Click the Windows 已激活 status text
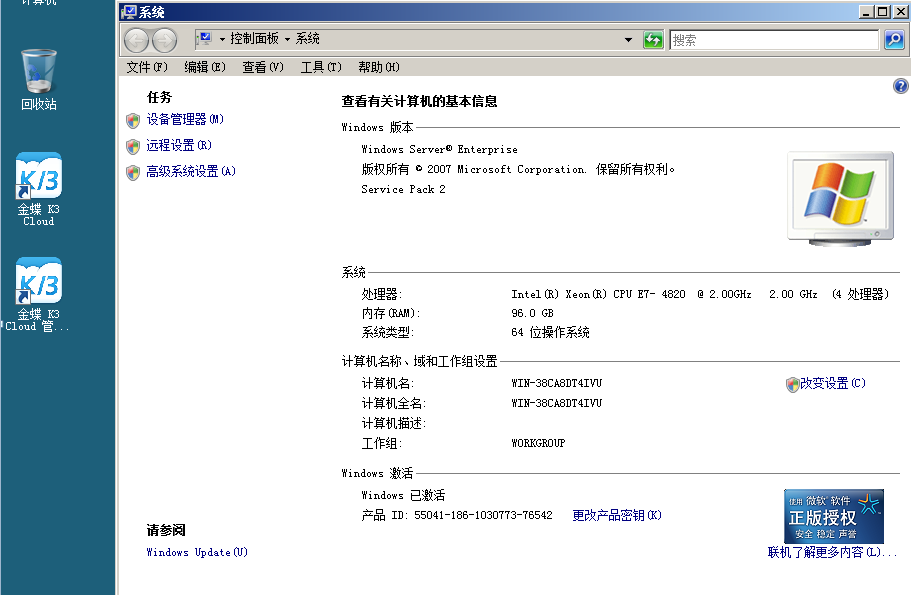The image size is (911, 595). [x=403, y=495]
